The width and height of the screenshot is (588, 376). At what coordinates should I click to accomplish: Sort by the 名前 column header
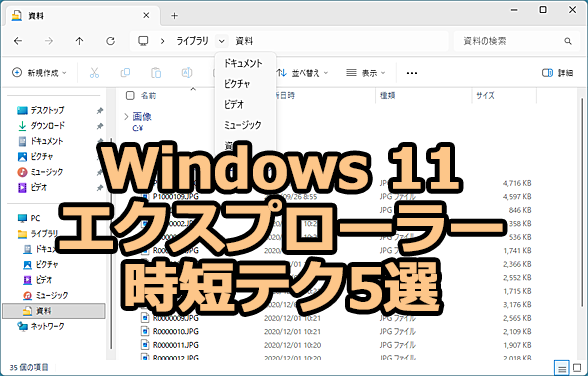point(148,96)
